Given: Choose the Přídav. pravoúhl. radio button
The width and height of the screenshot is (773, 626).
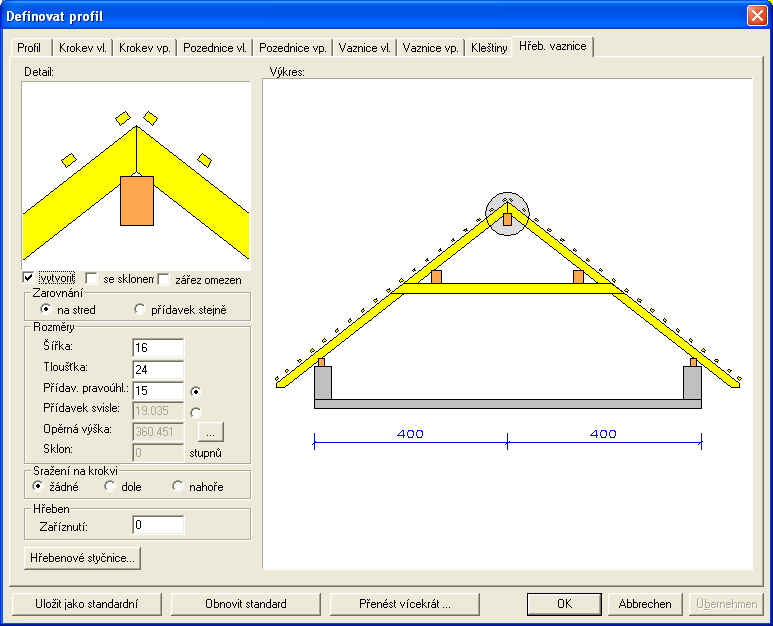Looking at the screenshot, I should (x=196, y=392).
